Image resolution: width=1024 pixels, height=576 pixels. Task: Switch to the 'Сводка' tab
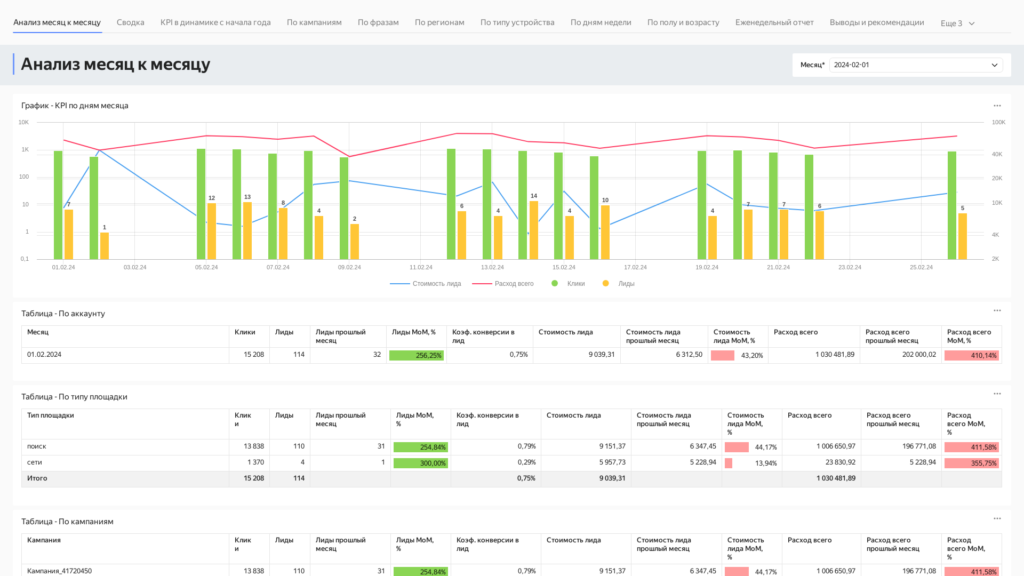coord(130,22)
